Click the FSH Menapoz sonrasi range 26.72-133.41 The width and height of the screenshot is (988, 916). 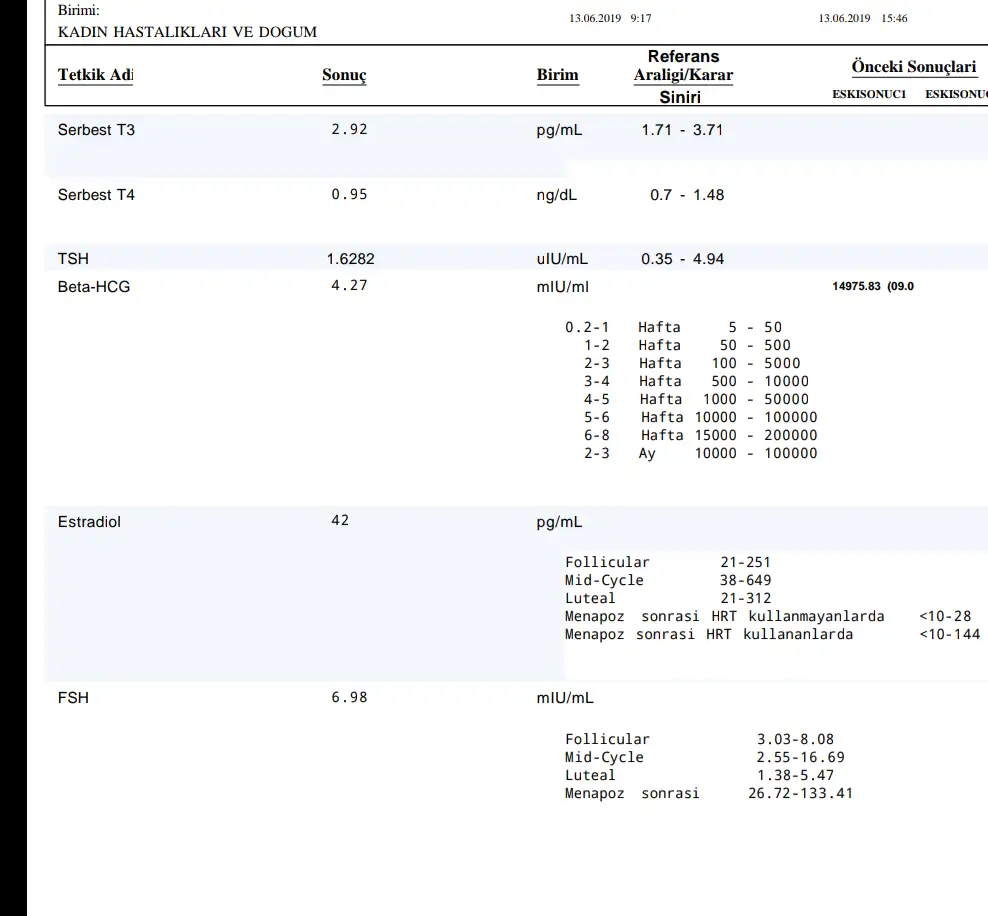pos(800,793)
